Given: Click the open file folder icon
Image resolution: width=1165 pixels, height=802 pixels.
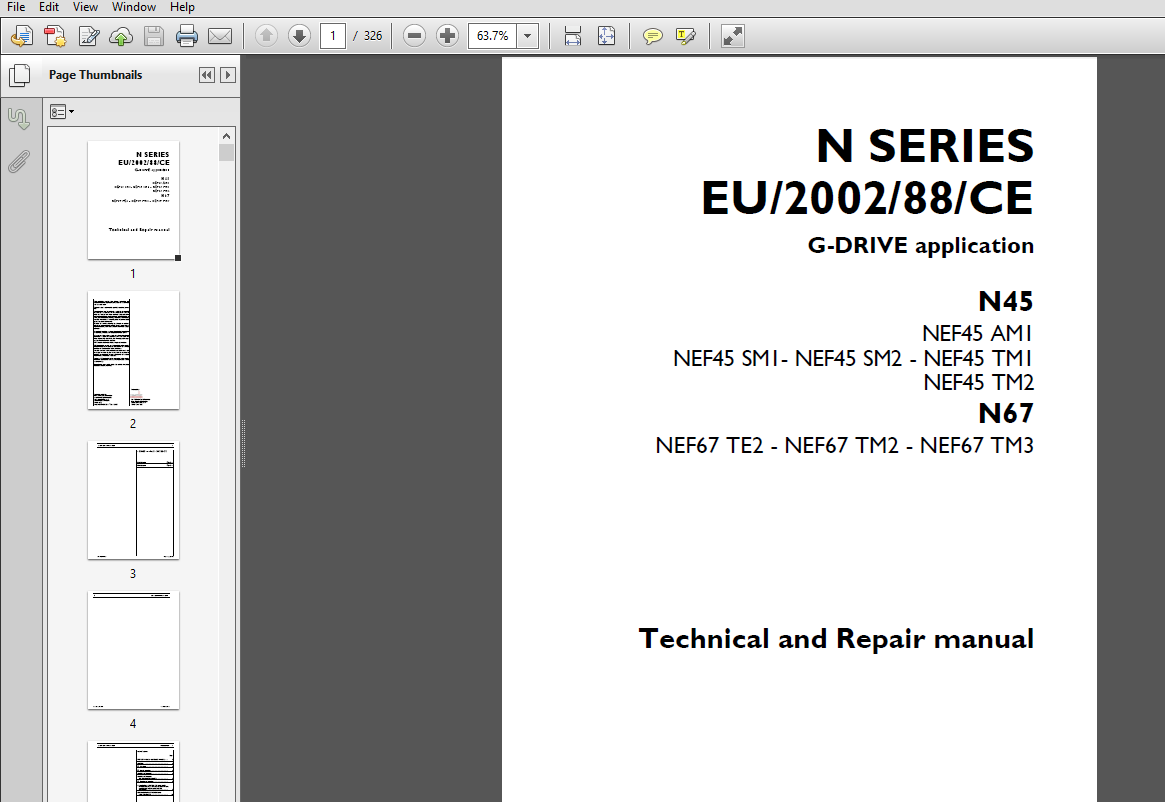Looking at the screenshot, I should click(x=22, y=36).
